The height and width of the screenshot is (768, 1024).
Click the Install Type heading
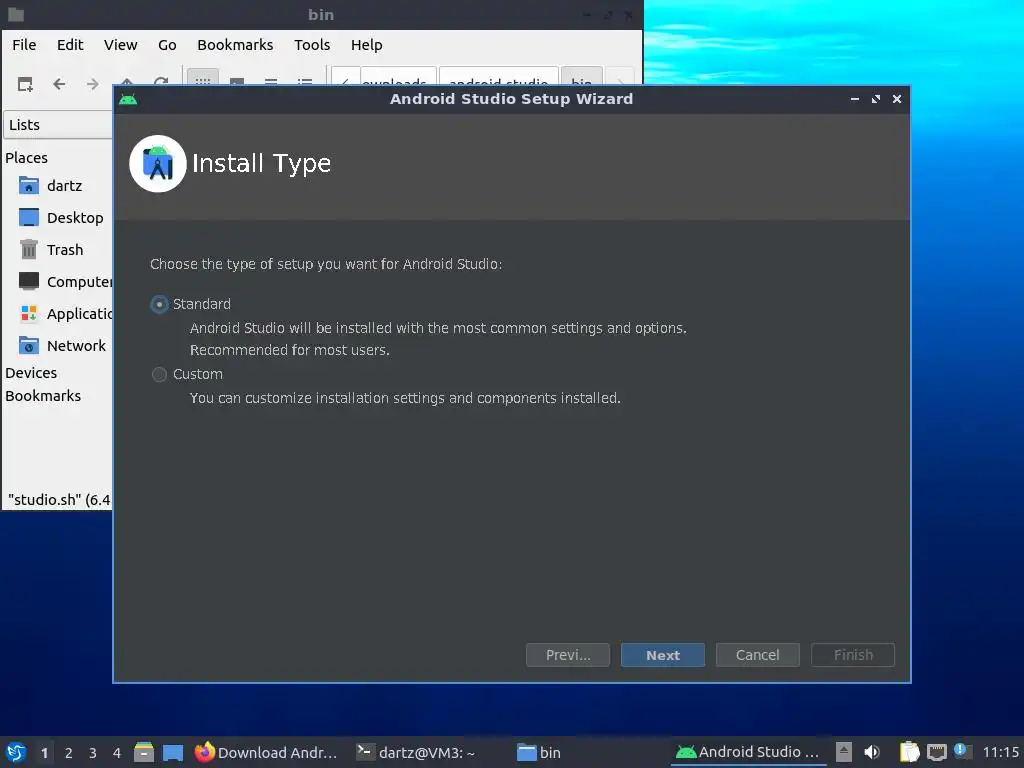point(261,163)
